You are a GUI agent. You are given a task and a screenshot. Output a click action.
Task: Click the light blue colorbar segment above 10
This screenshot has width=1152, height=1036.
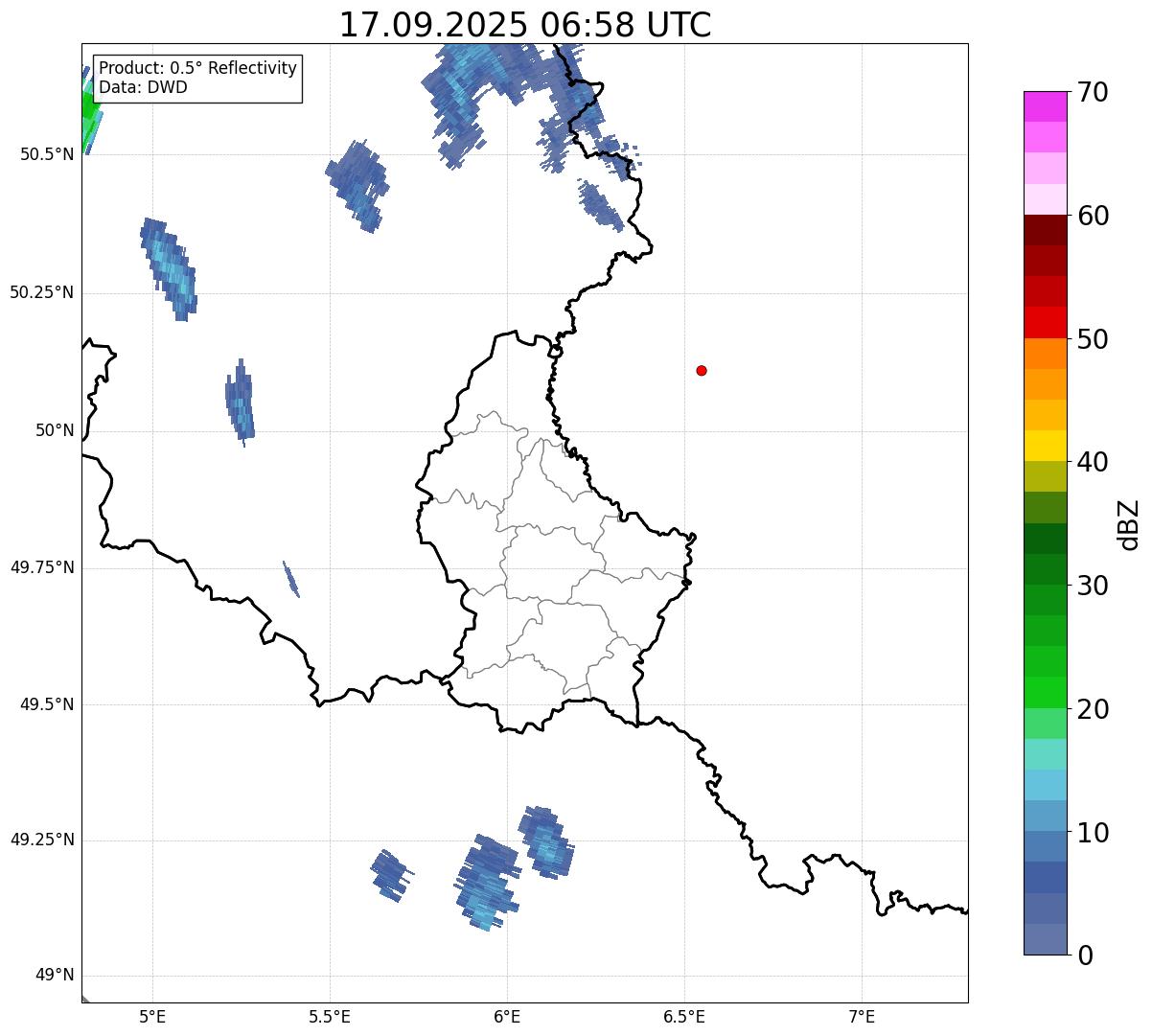click(x=1045, y=816)
